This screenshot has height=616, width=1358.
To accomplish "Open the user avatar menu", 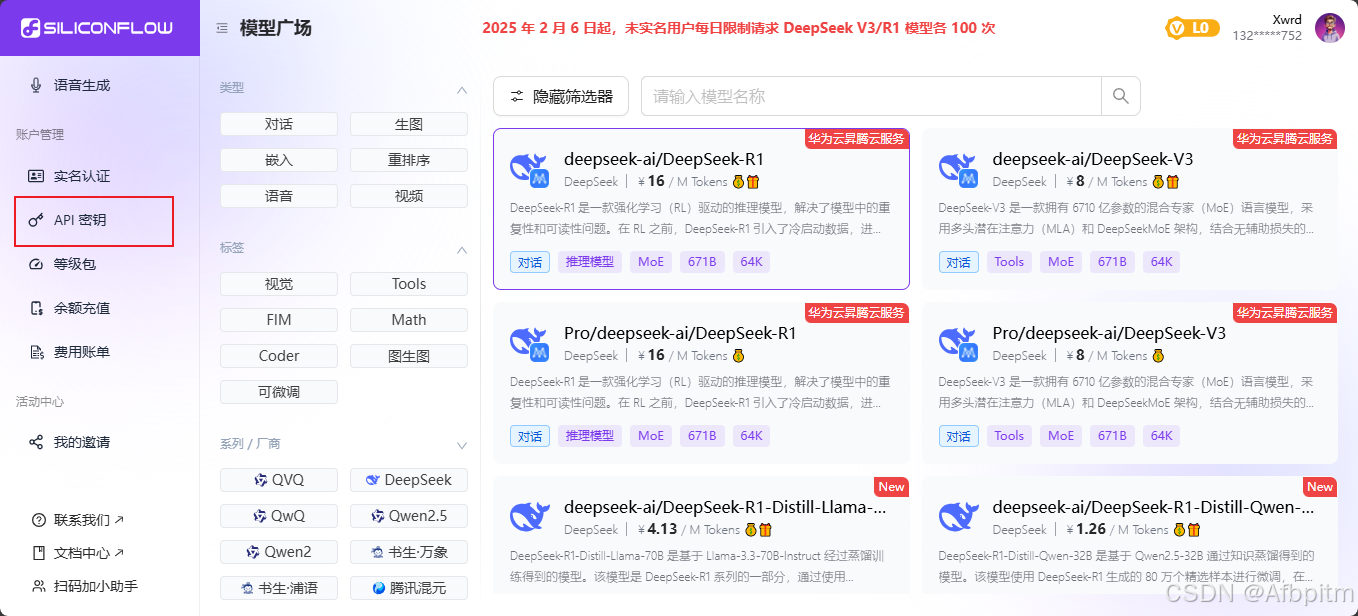I will (x=1329, y=28).
